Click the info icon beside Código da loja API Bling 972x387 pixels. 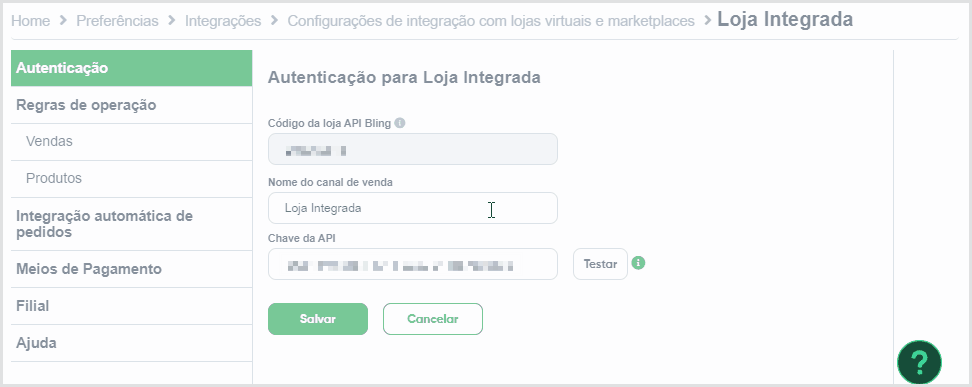click(x=400, y=123)
